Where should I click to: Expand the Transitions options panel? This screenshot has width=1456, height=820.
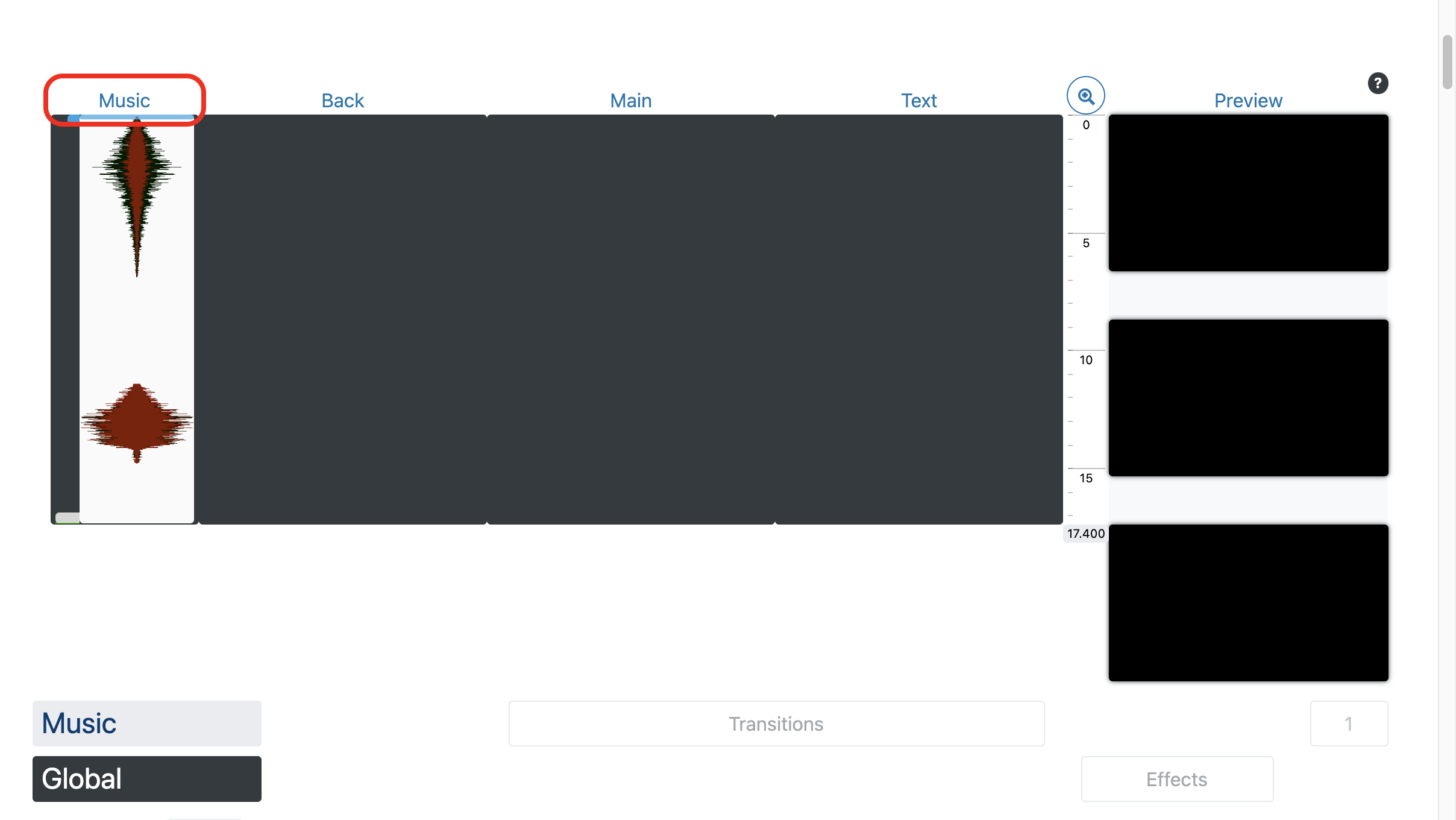(x=775, y=723)
